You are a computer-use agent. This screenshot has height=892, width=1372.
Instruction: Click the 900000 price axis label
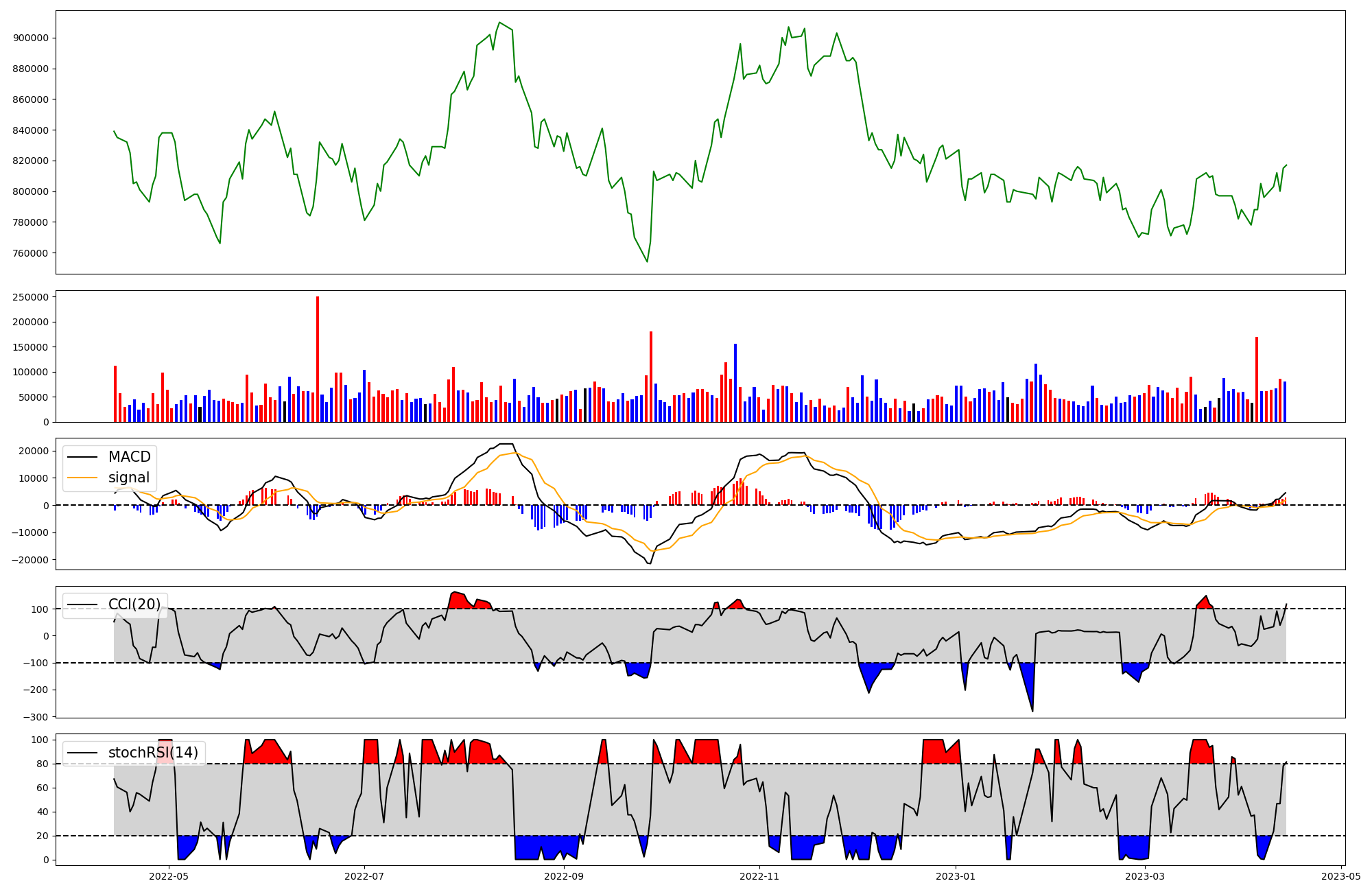click(x=31, y=38)
